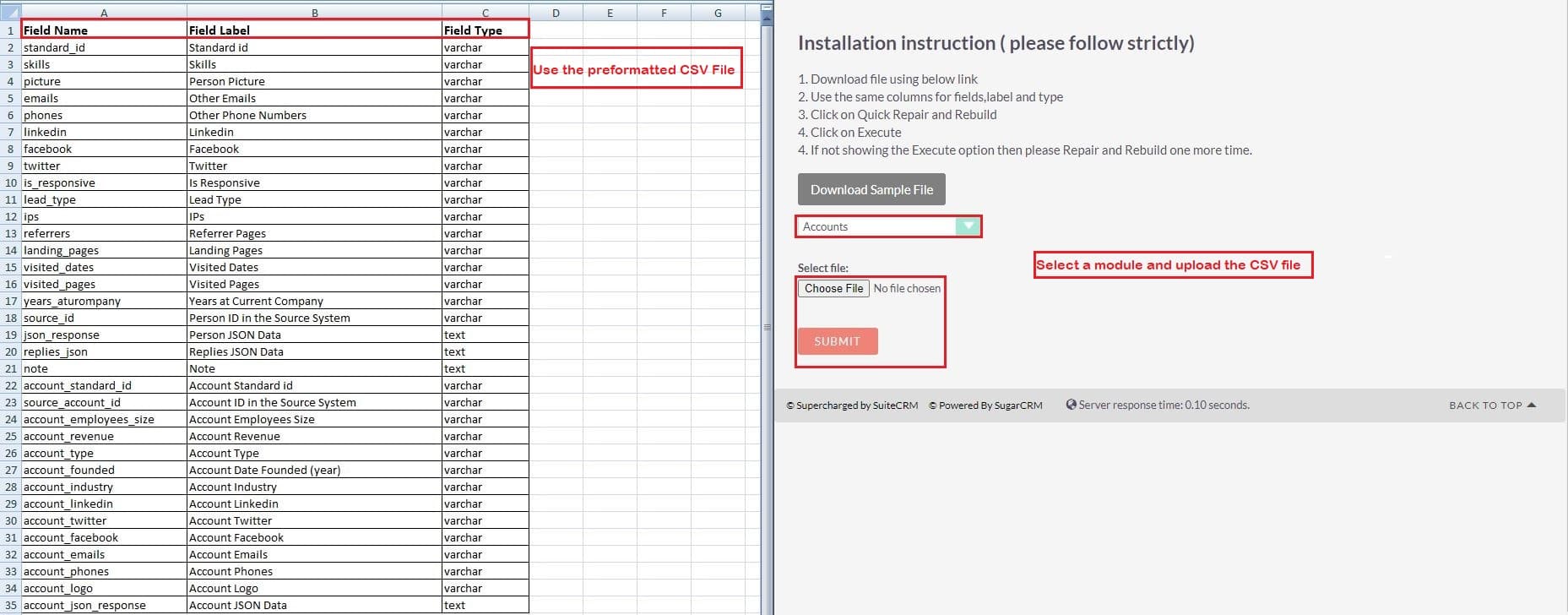Click the 'visited_pages' cell
This screenshot has width=1568, height=615.
pos(104,284)
